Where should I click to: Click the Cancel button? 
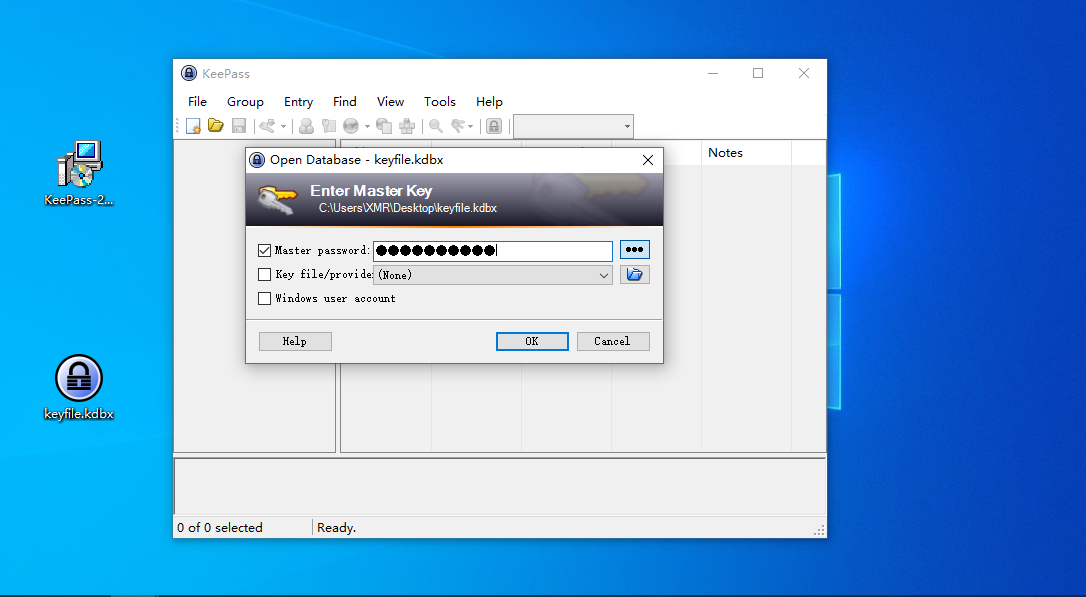[613, 341]
